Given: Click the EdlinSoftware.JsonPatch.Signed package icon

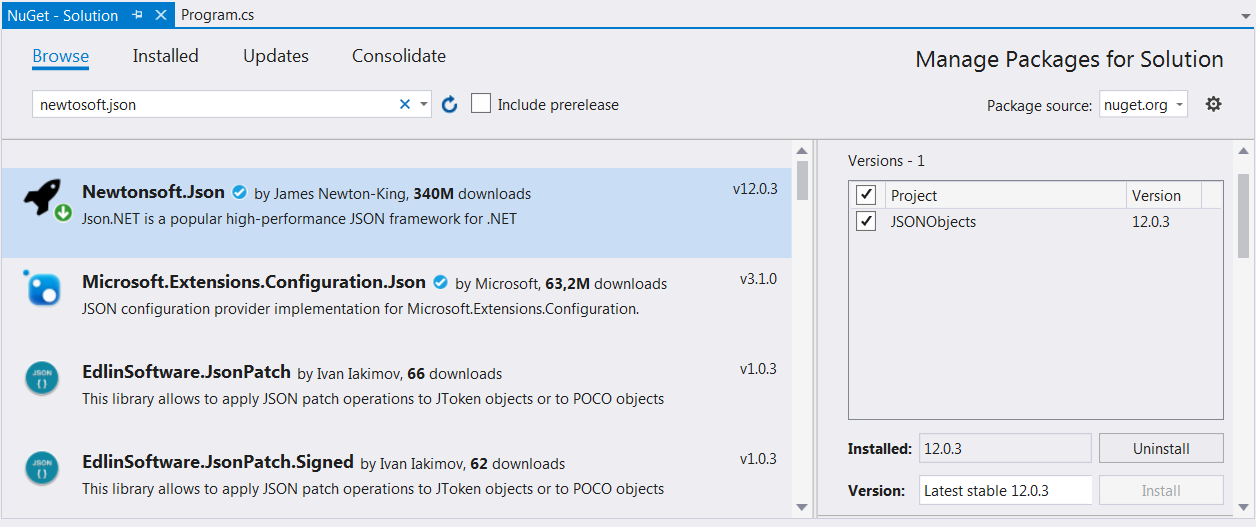Looking at the screenshot, I should tap(41, 468).
